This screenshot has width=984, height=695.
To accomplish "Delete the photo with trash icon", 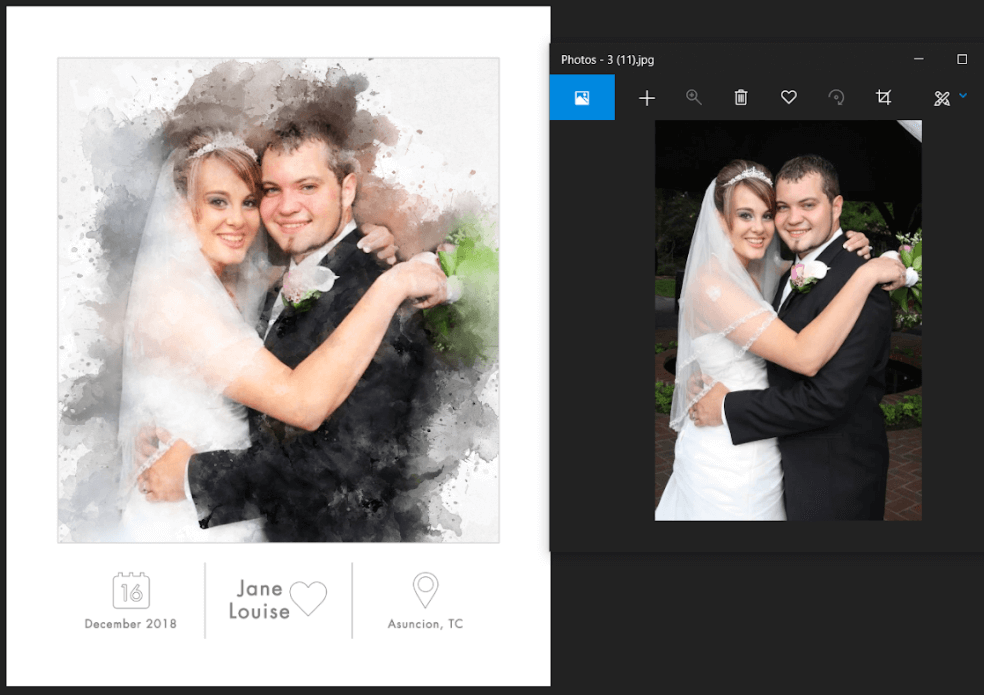I will click(x=741, y=97).
